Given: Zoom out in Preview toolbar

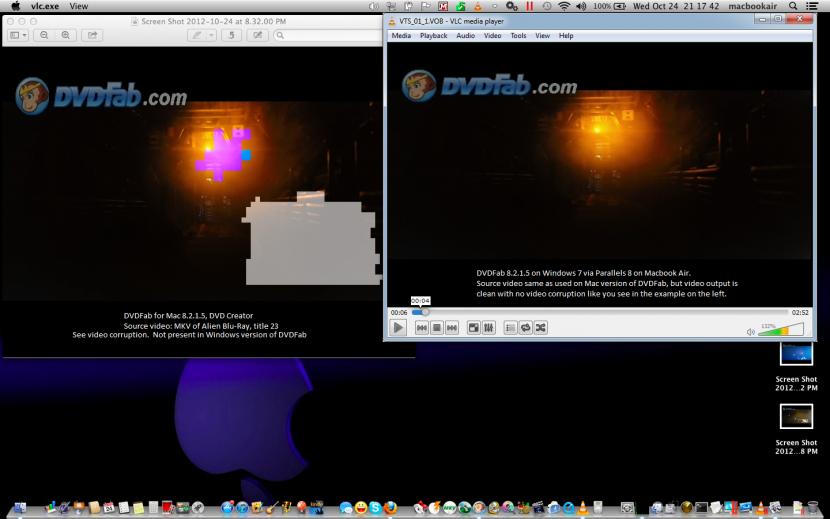Looking at the screenshot, I should 45,35.
